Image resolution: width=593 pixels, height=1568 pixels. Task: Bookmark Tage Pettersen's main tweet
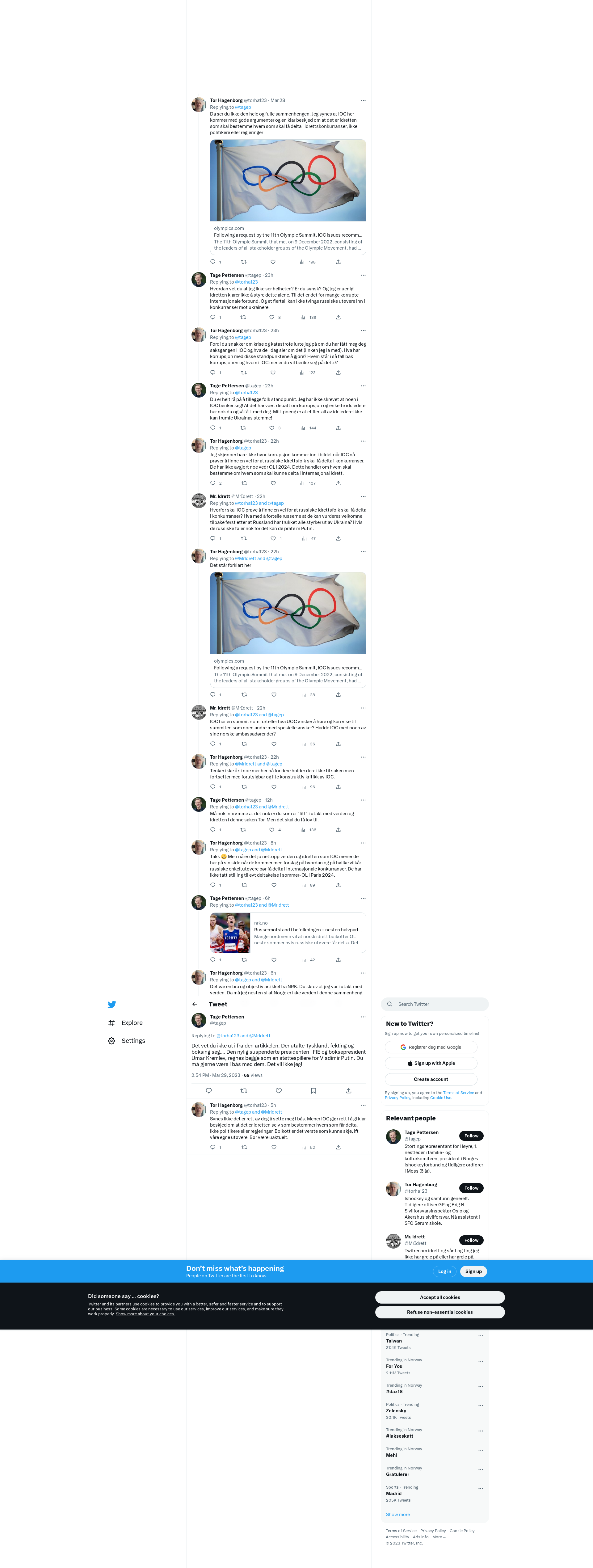coord(313,1091)
